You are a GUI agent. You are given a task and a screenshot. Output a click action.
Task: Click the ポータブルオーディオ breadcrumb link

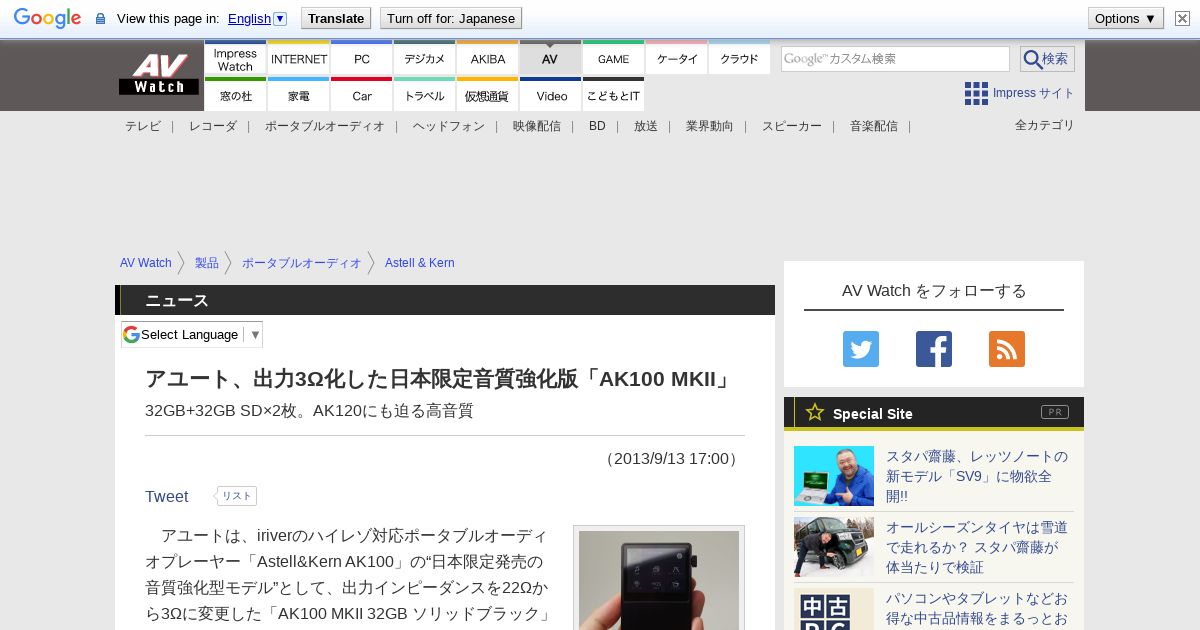pyautogui.click(x=302, y=263)
